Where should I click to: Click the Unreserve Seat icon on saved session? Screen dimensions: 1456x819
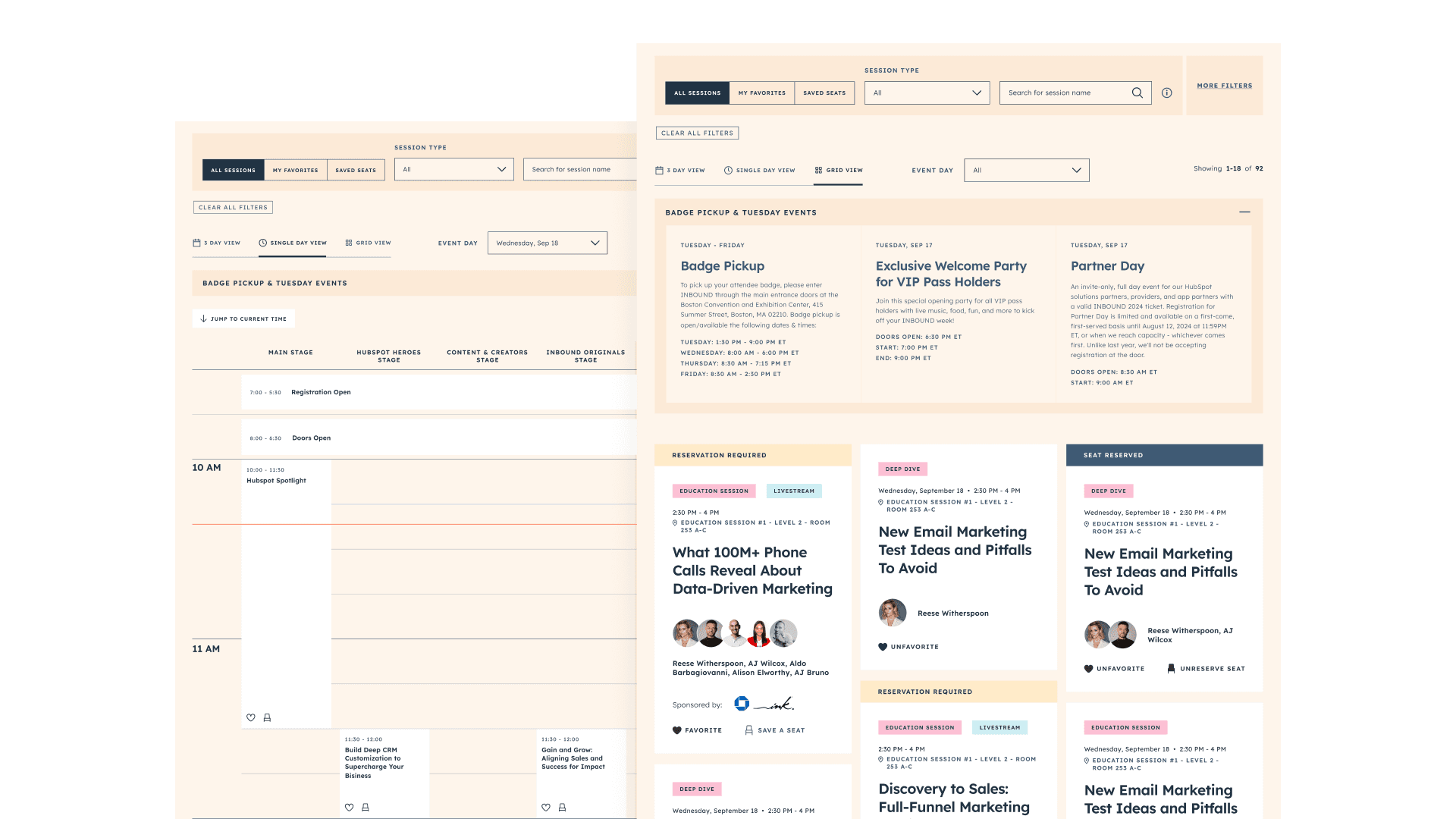pyautogui.click(x=1171, y=668)
